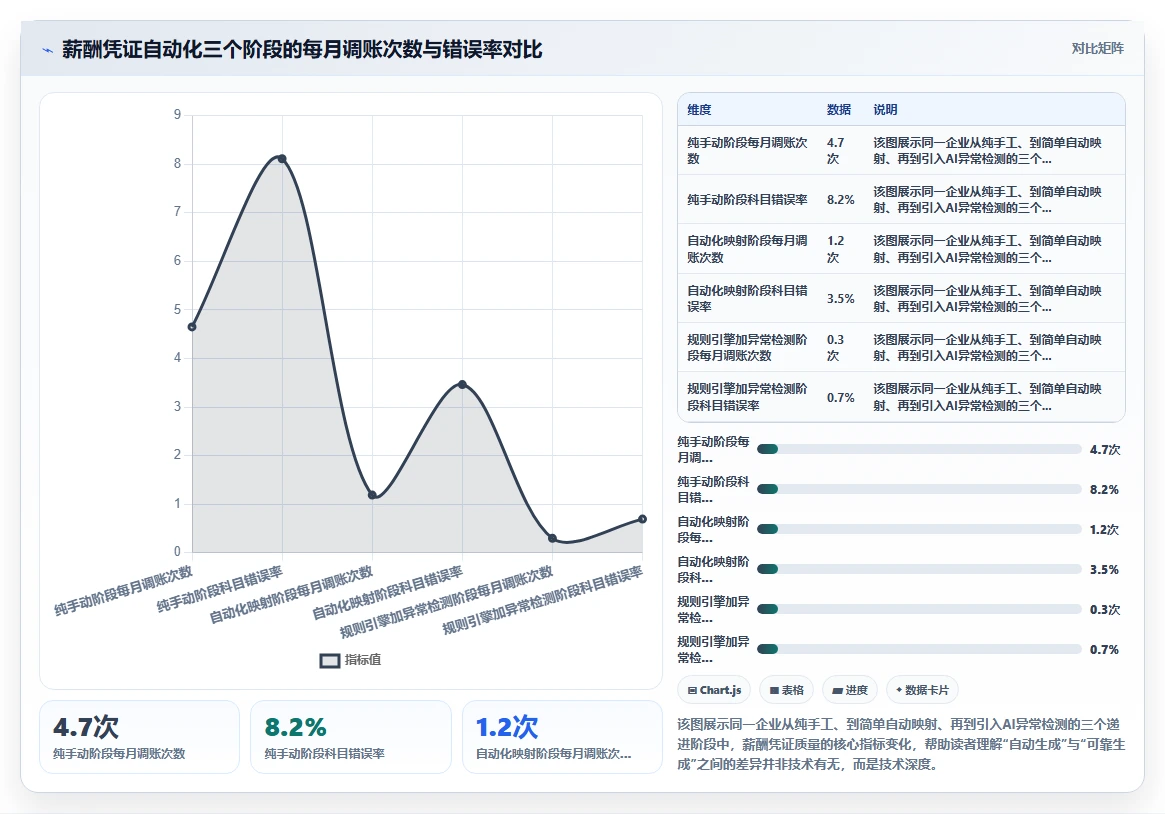1165x814 pixels.
Task: Select table cell 规则引擎加异常检测阶段科目错误率
Action: click(747, 397)
